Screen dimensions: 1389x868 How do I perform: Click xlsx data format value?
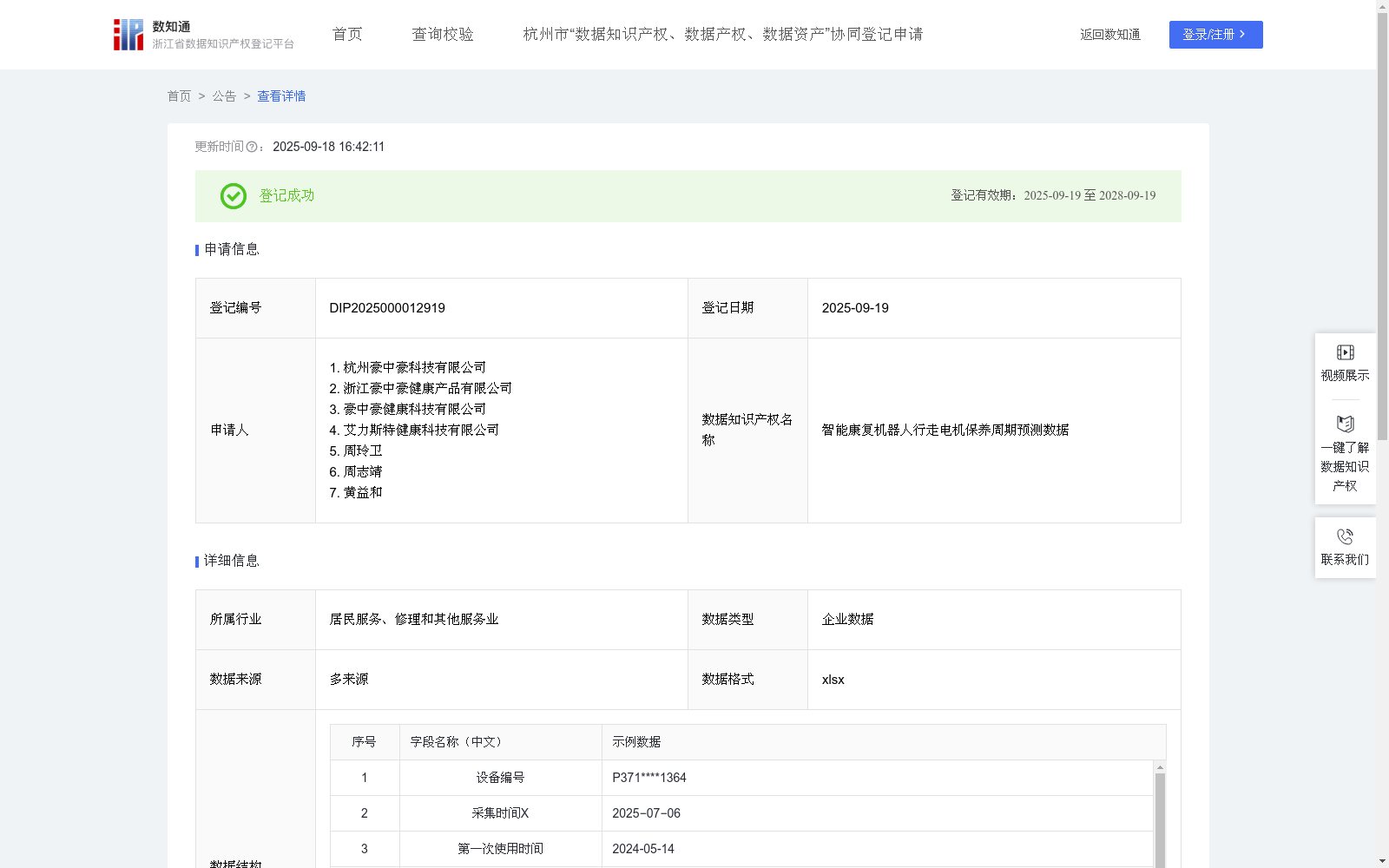point(833,680)
